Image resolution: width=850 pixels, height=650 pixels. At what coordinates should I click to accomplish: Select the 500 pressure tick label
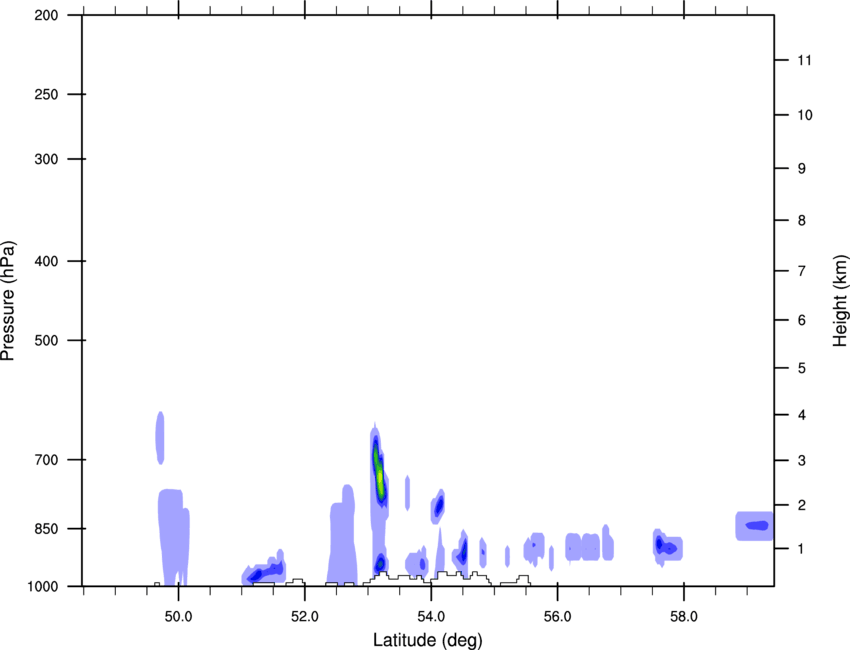46,340
